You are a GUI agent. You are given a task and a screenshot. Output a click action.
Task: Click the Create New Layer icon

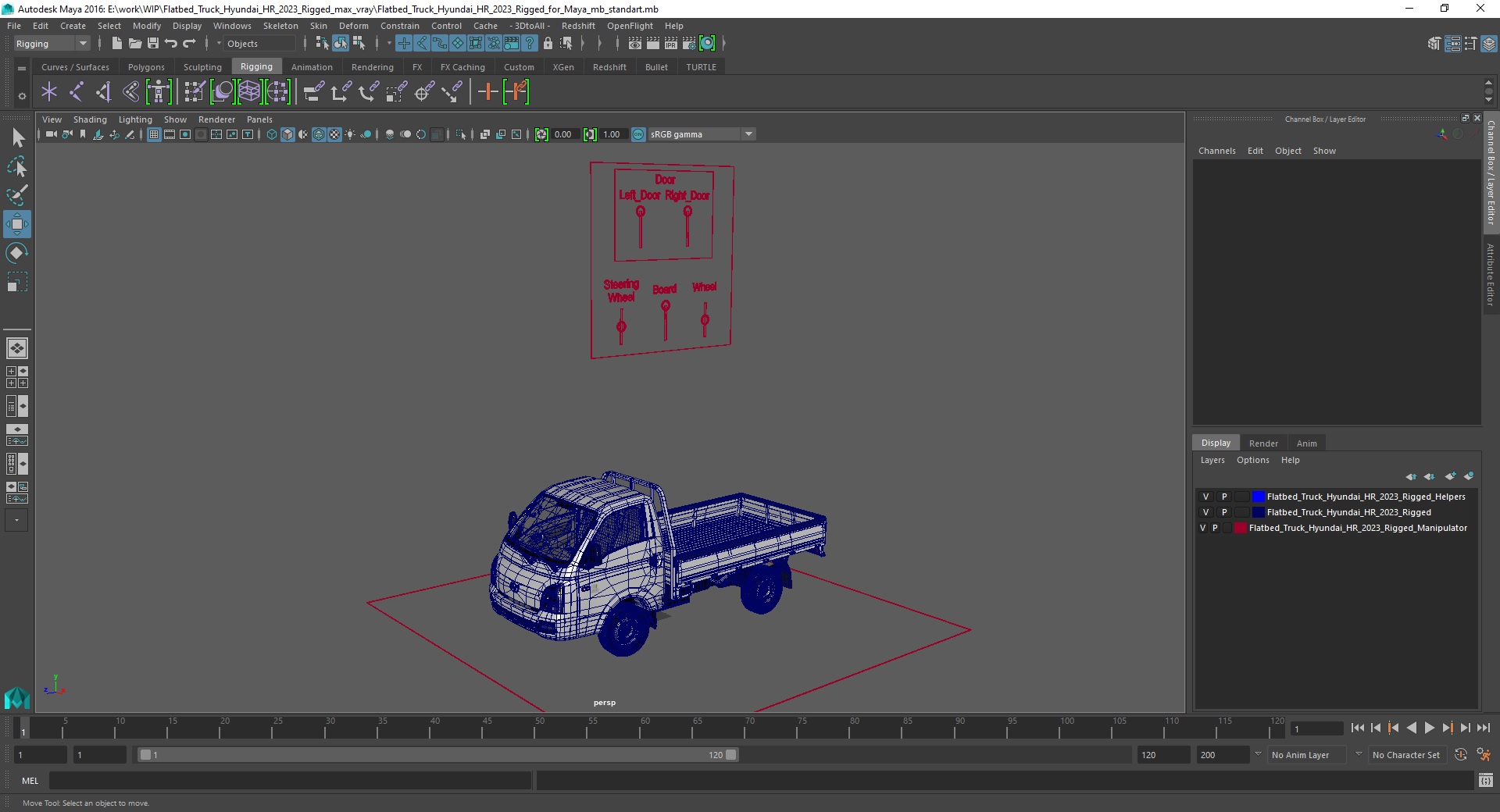(1450, 476)
